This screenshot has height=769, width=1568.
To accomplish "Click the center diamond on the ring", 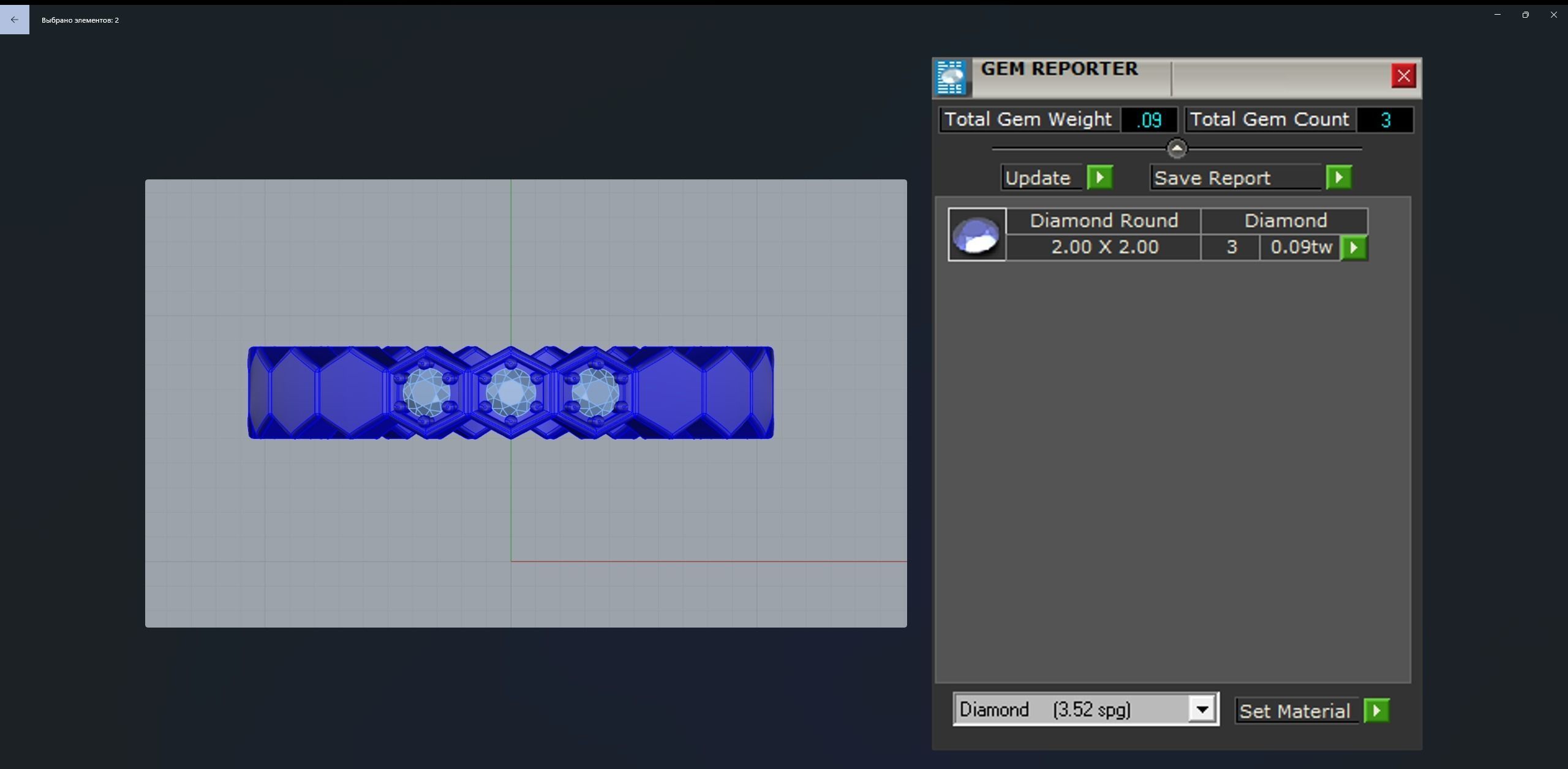I will point(511,392).
